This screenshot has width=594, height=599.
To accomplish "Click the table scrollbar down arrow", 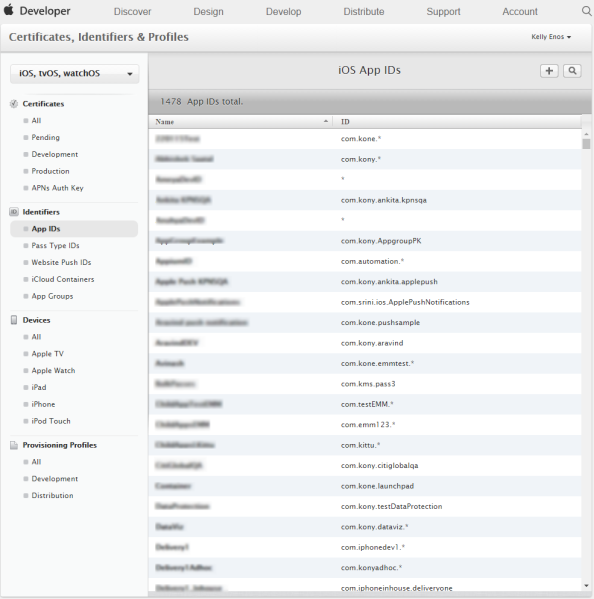I will tap(586, 585).
